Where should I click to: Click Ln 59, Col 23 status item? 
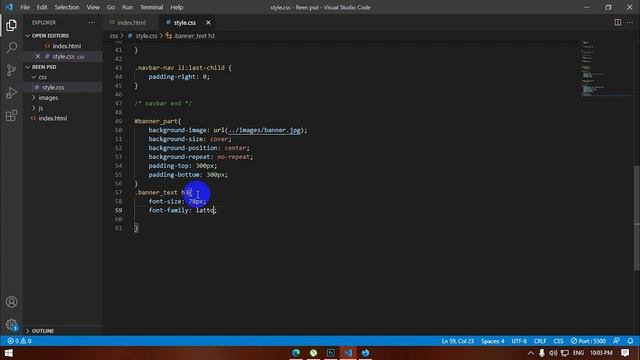click(x=457, y=341)
